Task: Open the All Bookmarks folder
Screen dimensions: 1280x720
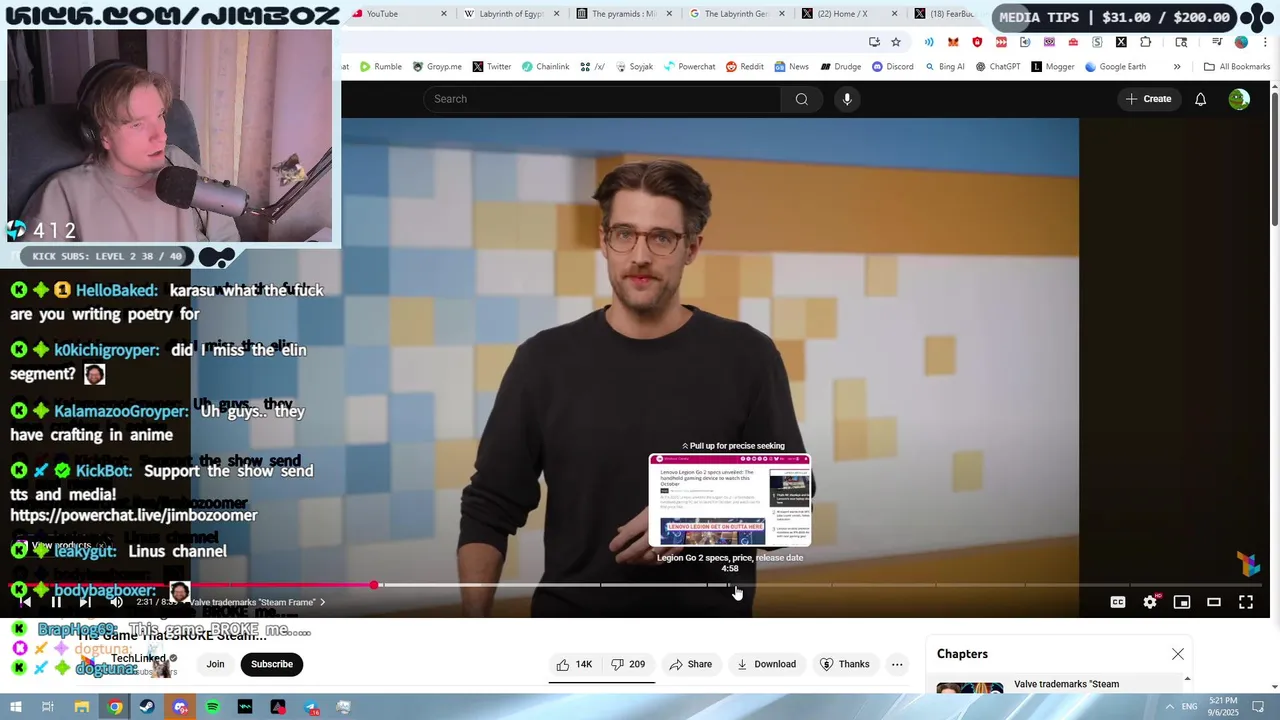Action: 1236,67
